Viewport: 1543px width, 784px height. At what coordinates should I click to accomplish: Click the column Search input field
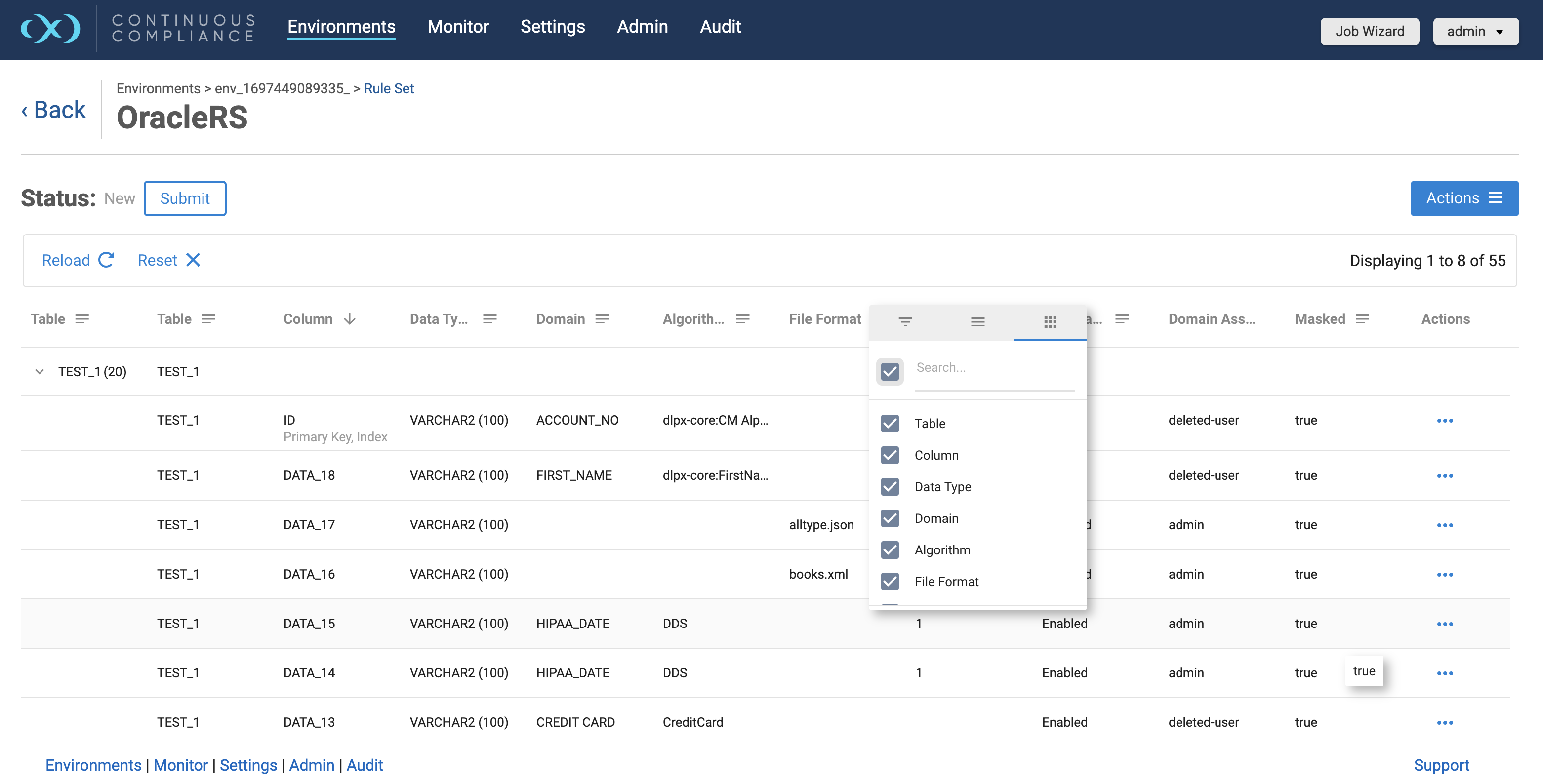click(994, 368)
